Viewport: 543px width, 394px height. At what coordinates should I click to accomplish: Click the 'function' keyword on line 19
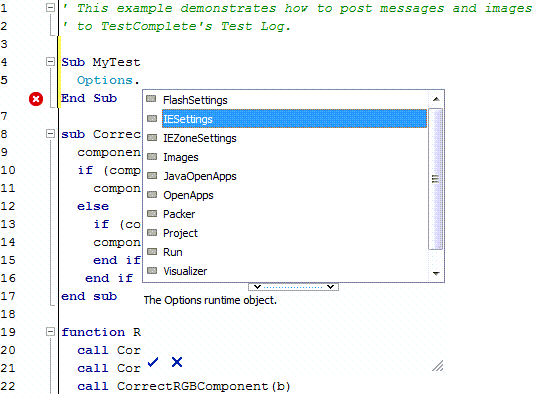[x=93, y=332]
